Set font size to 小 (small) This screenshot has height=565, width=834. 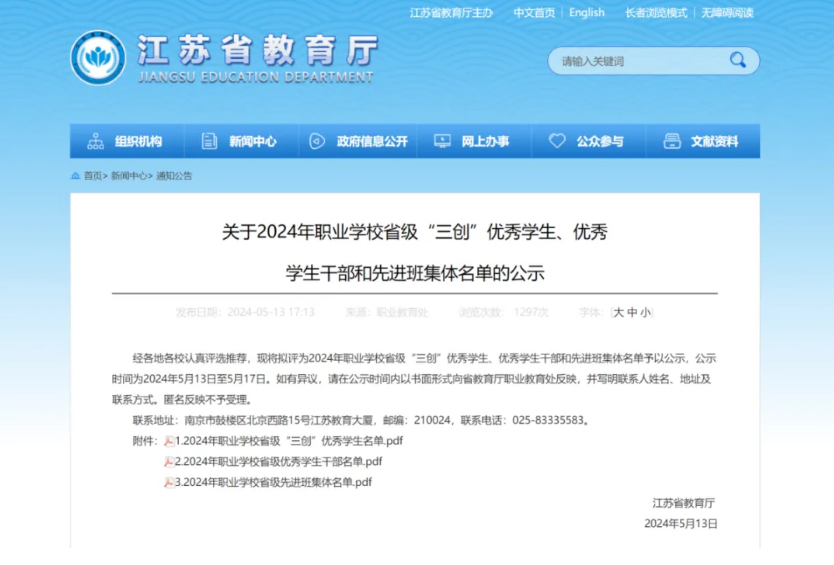point(645,312)
